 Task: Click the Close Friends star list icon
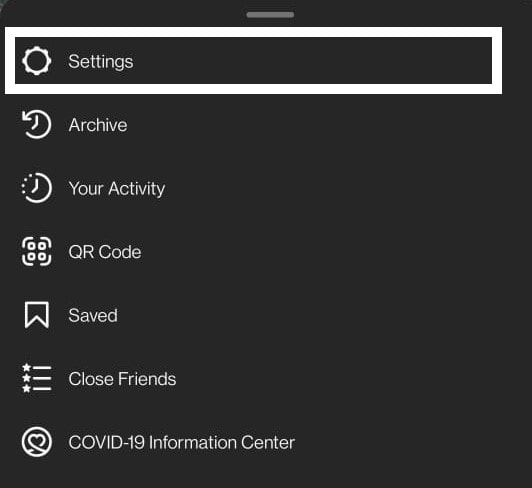click(37, 378)
